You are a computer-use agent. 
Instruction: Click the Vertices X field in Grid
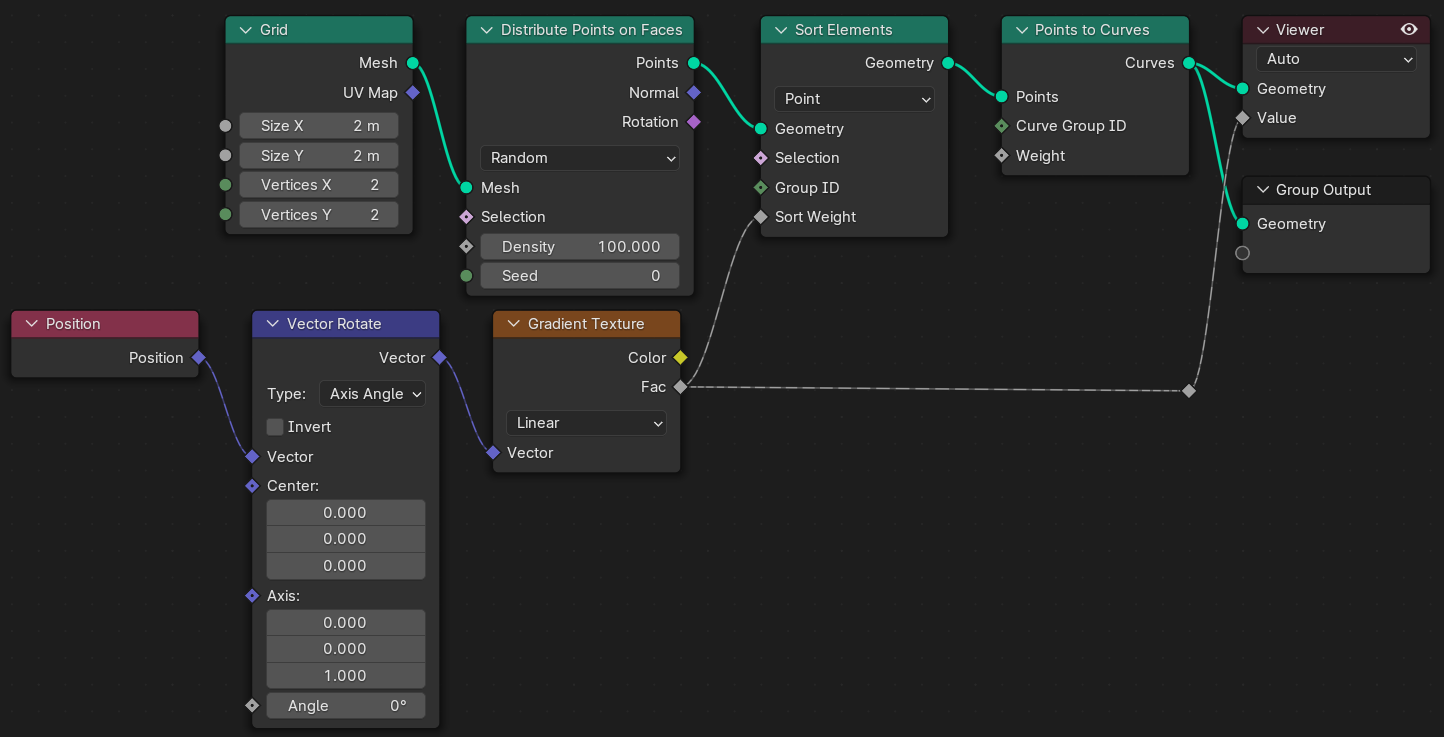tap(318, 185)
